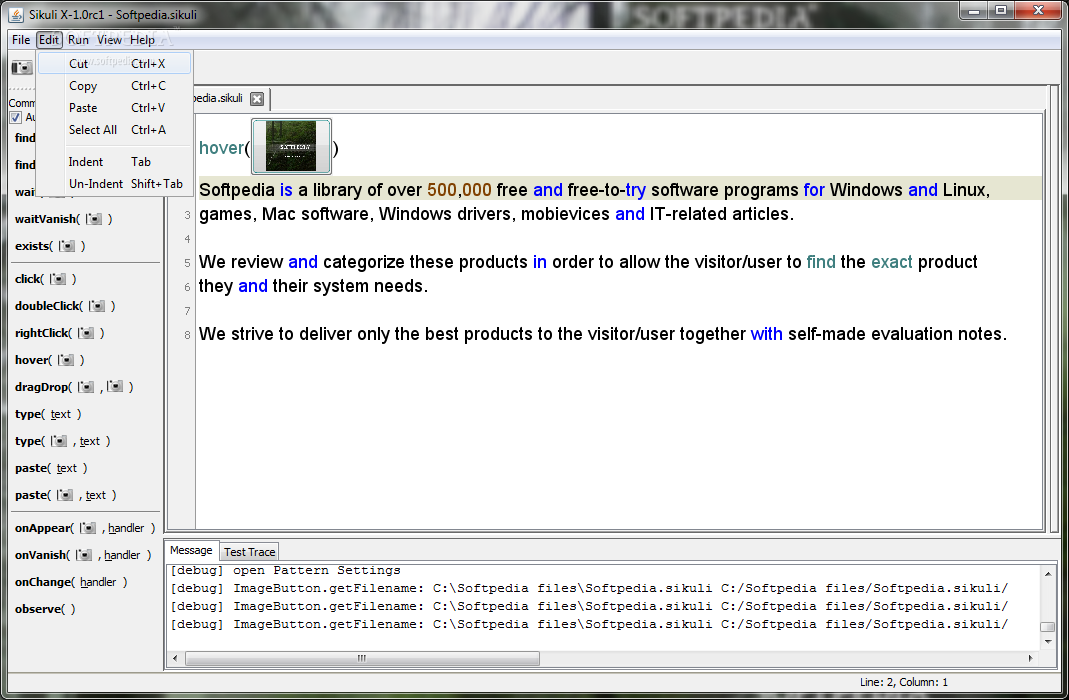This screenshot has width=1069, height=700.
Task: Click scroll-down arrow in message console
Action: click(1048, 642)
